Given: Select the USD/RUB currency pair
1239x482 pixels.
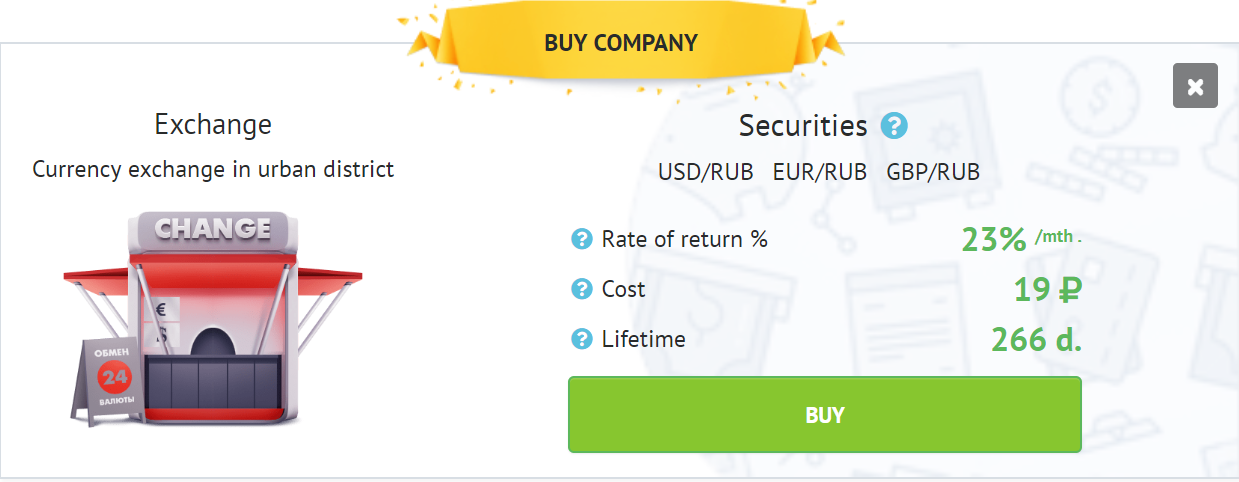Looking at the screenshot, I should pyautogui.click(x=706, y=172).
